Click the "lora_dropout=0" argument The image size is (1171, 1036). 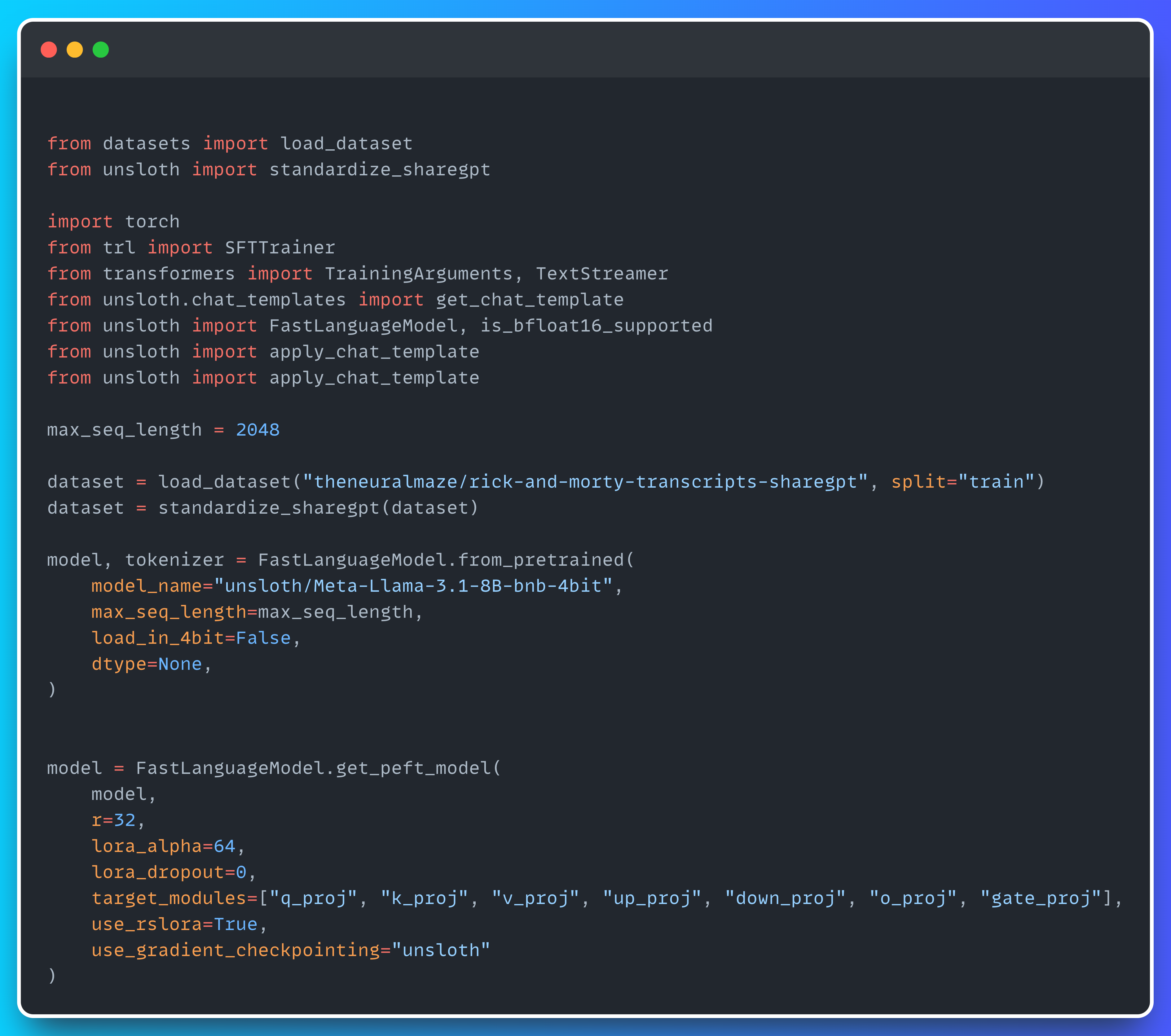click(169, 872)
